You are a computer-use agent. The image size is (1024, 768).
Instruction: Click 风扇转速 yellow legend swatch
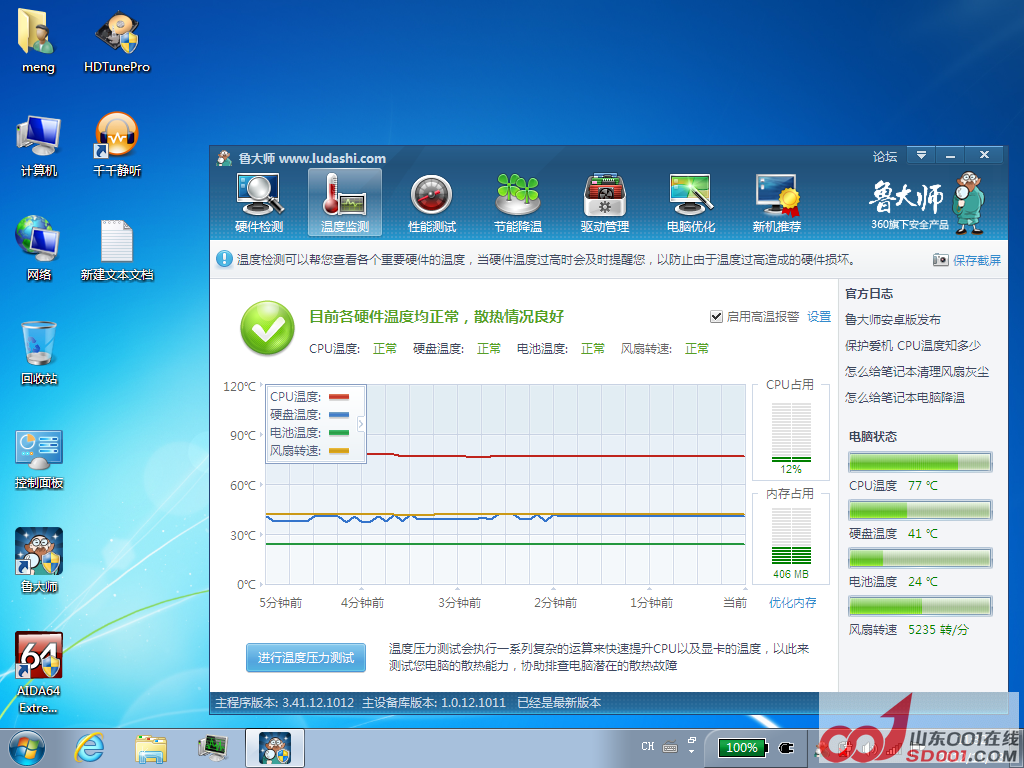coord(338,451)
